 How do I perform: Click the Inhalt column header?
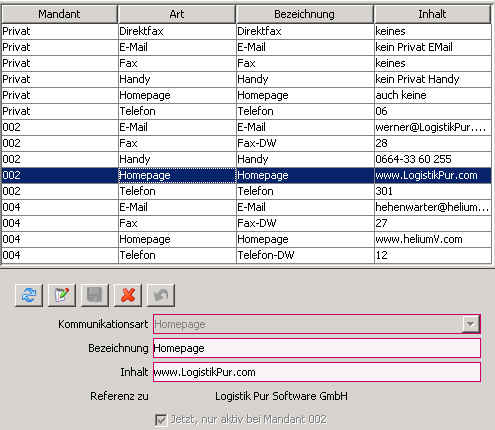pyautogui.click(x=432, y=14)
